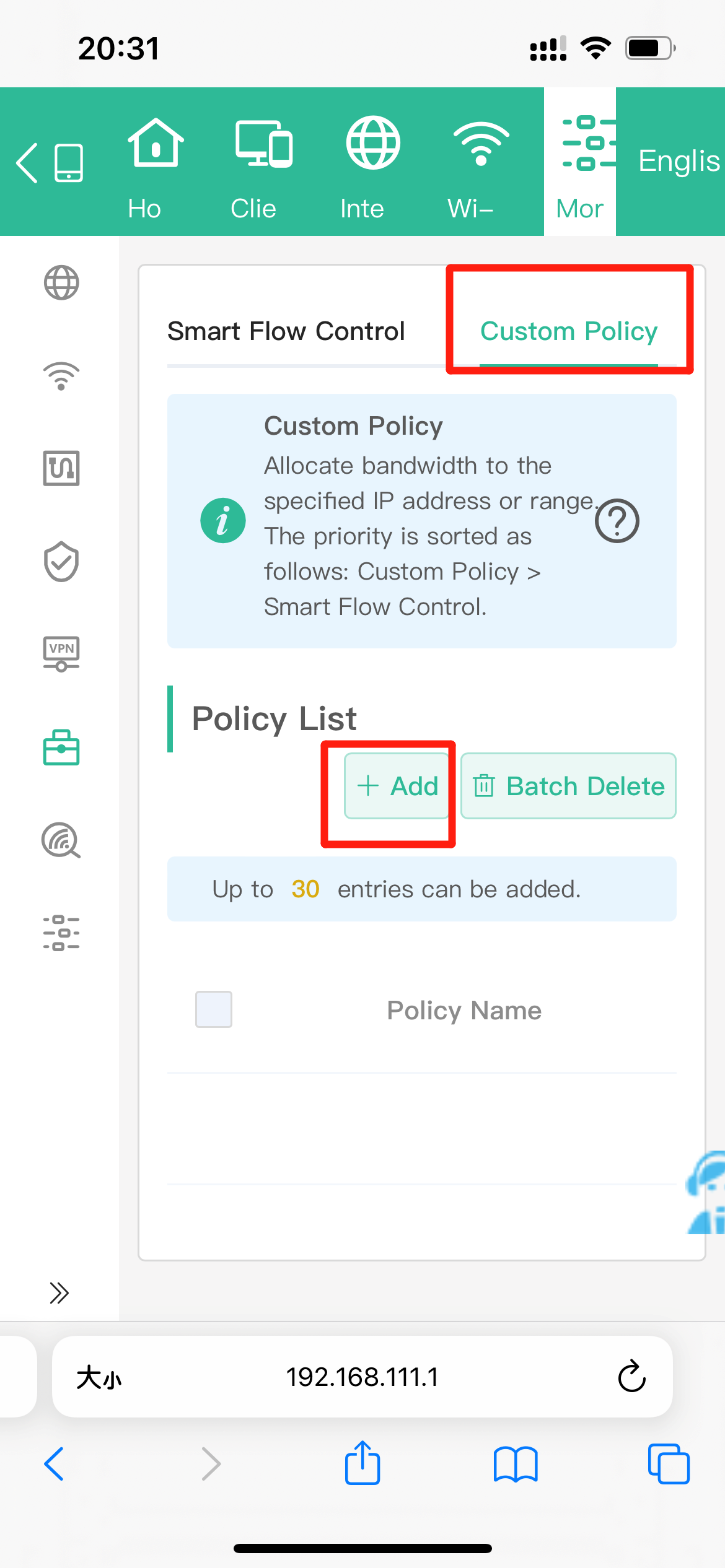Click the security shield icon in sidebar

[61, 562]
